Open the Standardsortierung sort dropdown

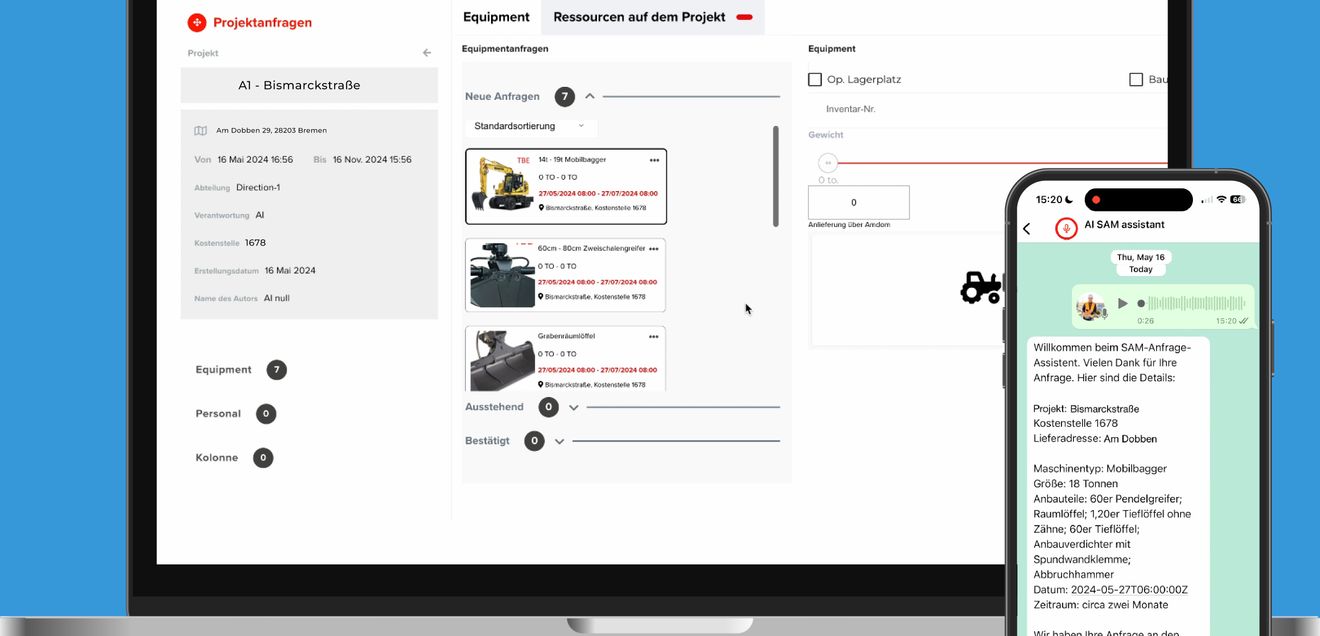coord(530,126)
